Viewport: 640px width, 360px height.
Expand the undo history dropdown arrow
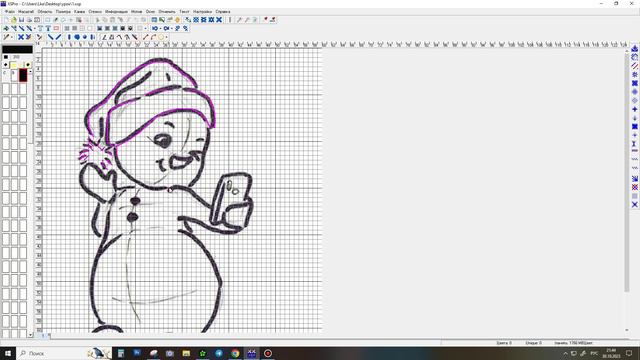tap(160, 29)
